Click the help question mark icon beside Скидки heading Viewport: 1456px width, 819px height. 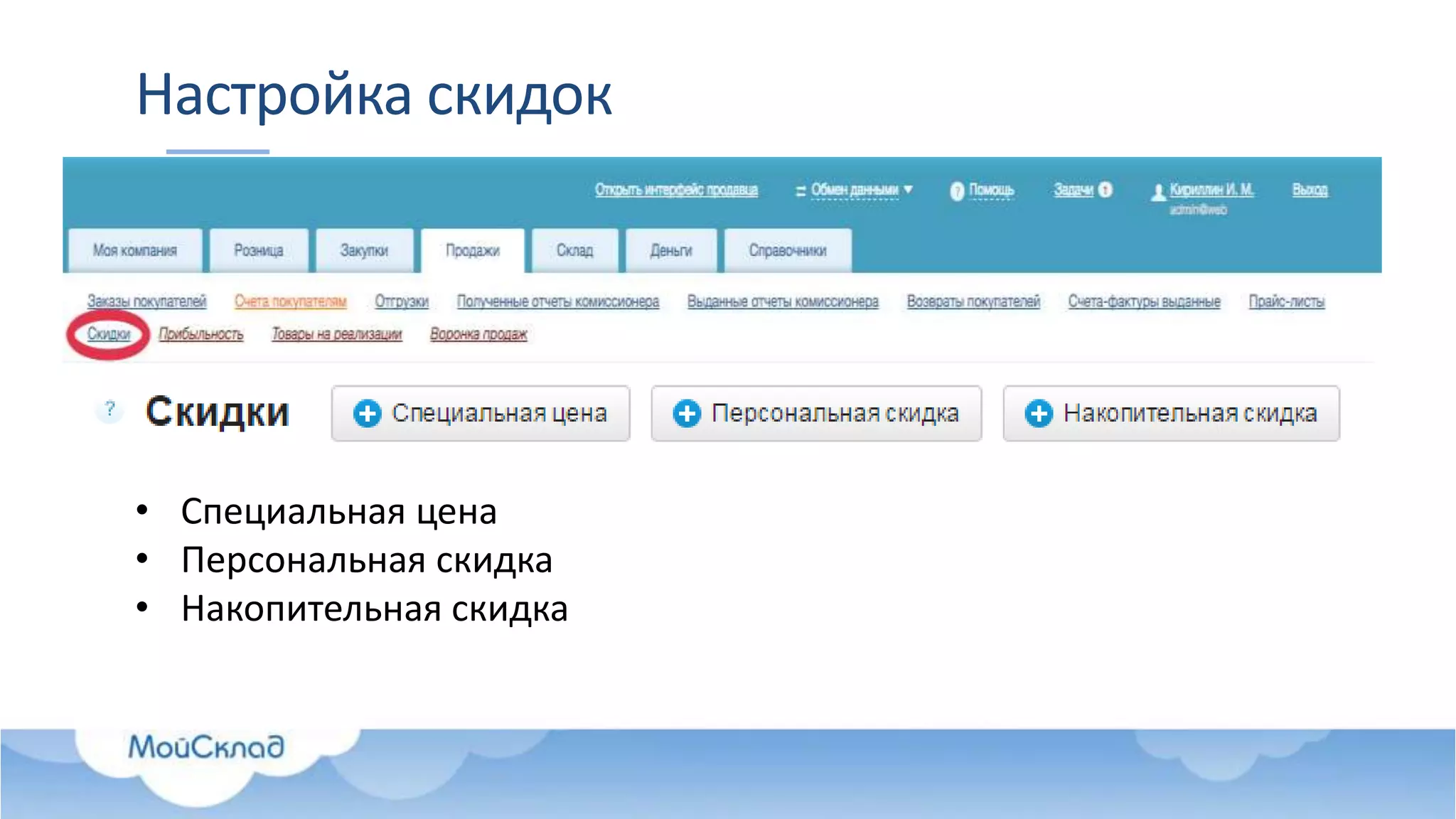109,410
